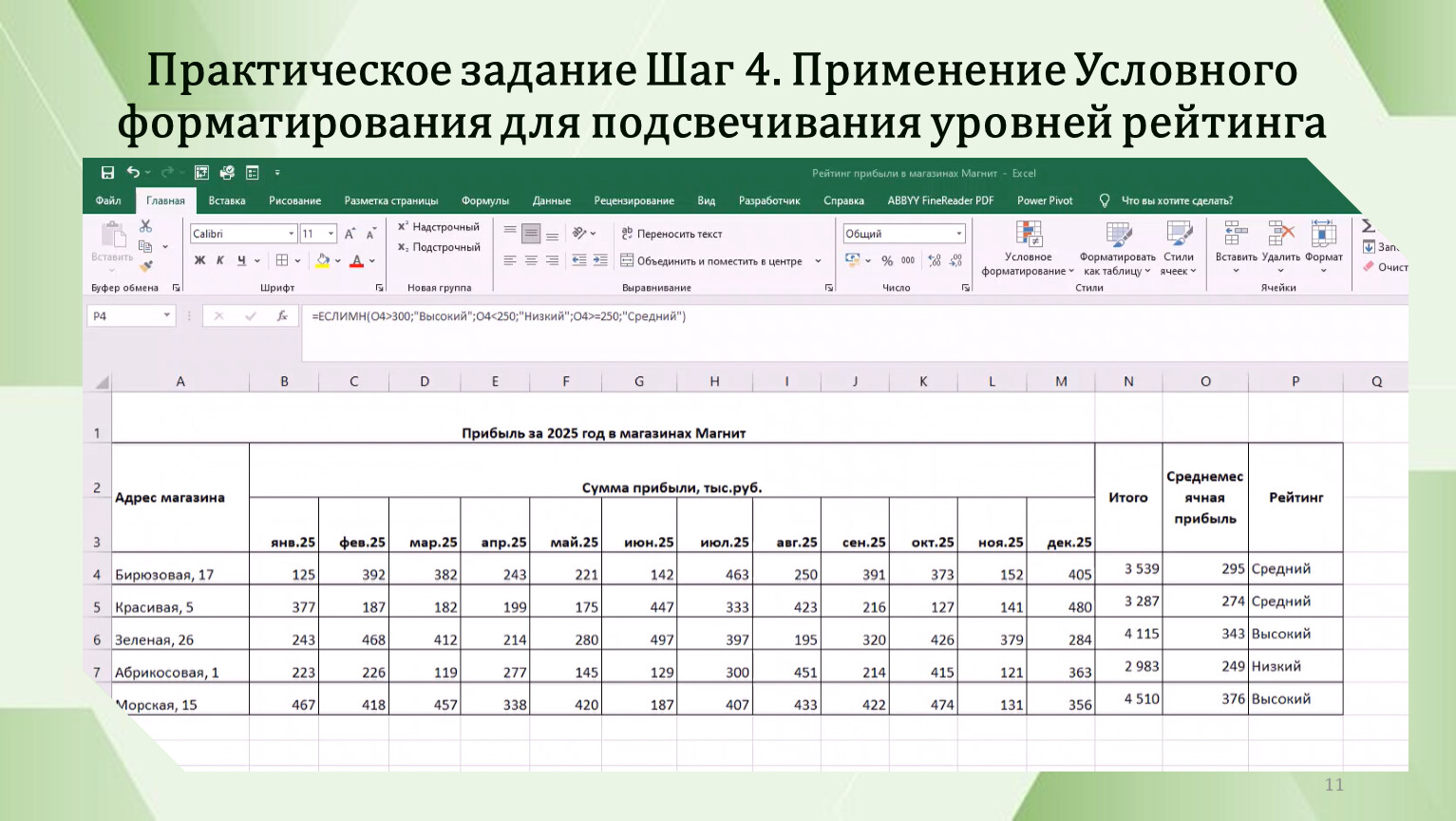
Task: Click the AutoSum sigma icon
Action: 1368,226
